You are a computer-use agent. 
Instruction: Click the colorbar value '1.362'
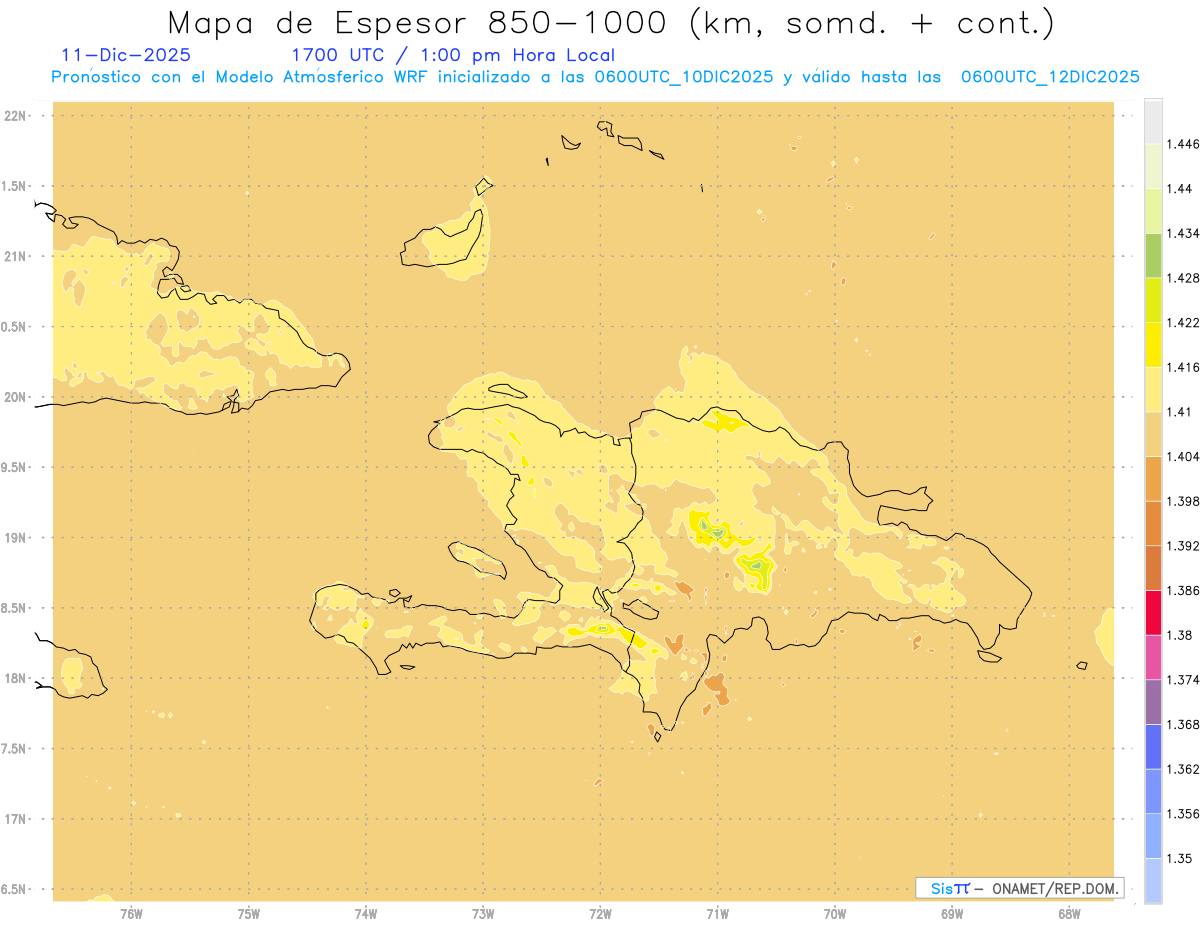(1184, 769)
